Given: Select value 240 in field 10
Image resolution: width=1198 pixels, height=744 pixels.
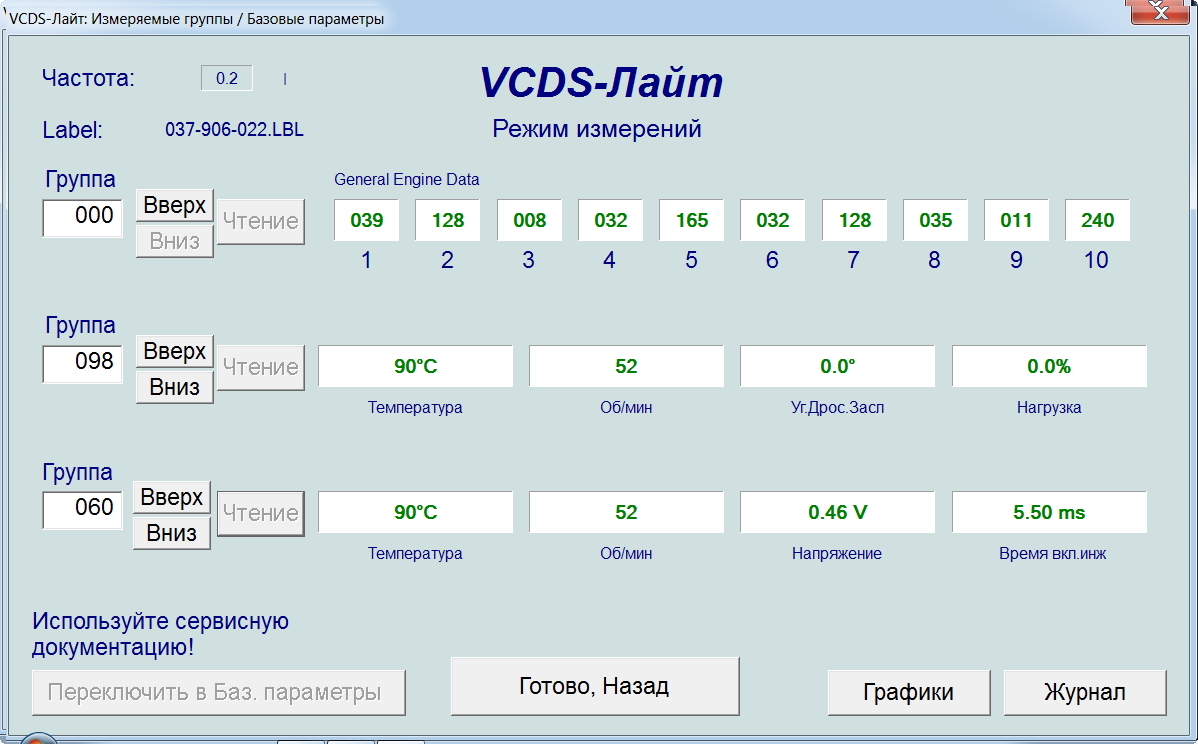Looking at the screenshot, I should (1097, 220).
